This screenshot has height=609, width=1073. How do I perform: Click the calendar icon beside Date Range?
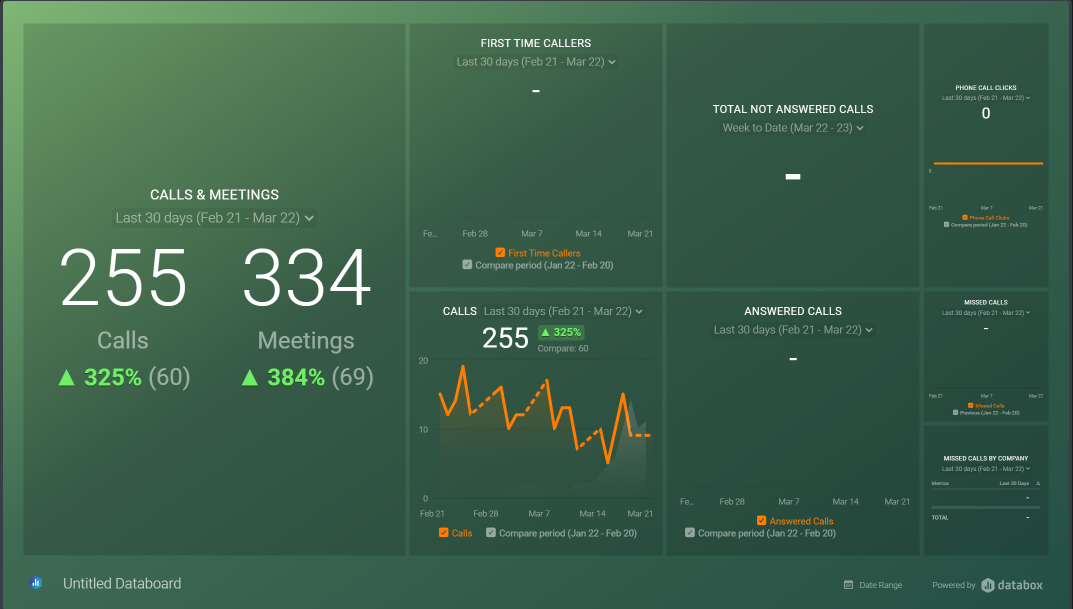click(x=848, y=585)
